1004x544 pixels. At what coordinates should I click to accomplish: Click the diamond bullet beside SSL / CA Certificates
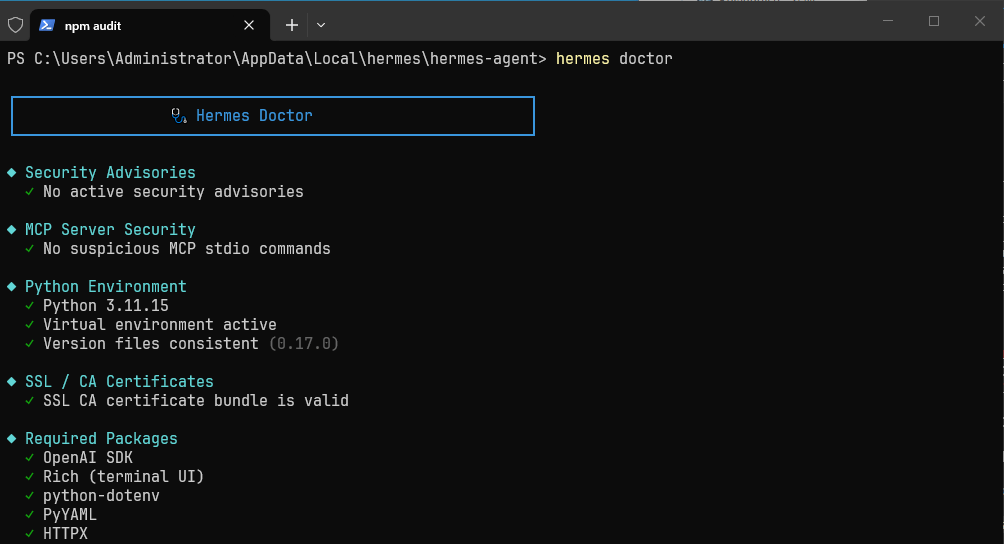[12, 381]
